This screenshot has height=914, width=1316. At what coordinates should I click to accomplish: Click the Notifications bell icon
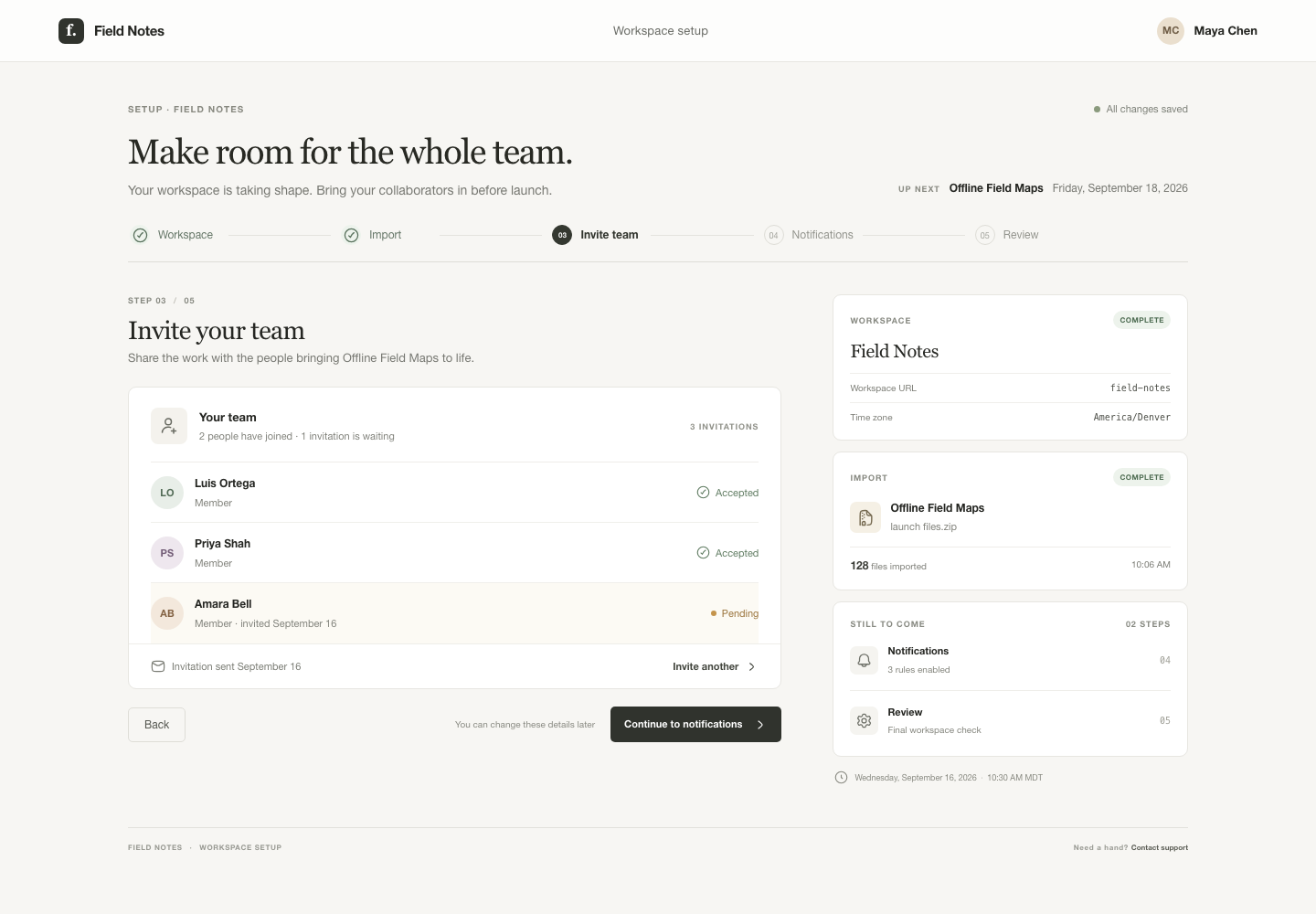point(864,660)
